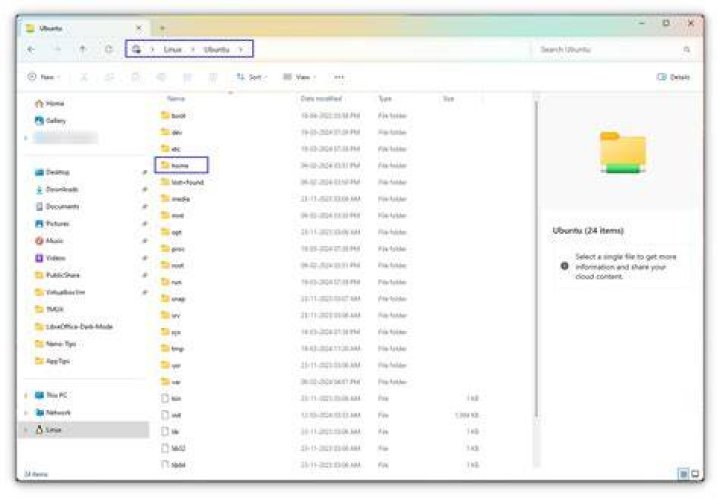Open the Sort options dropdown

(x=252, y=77)
